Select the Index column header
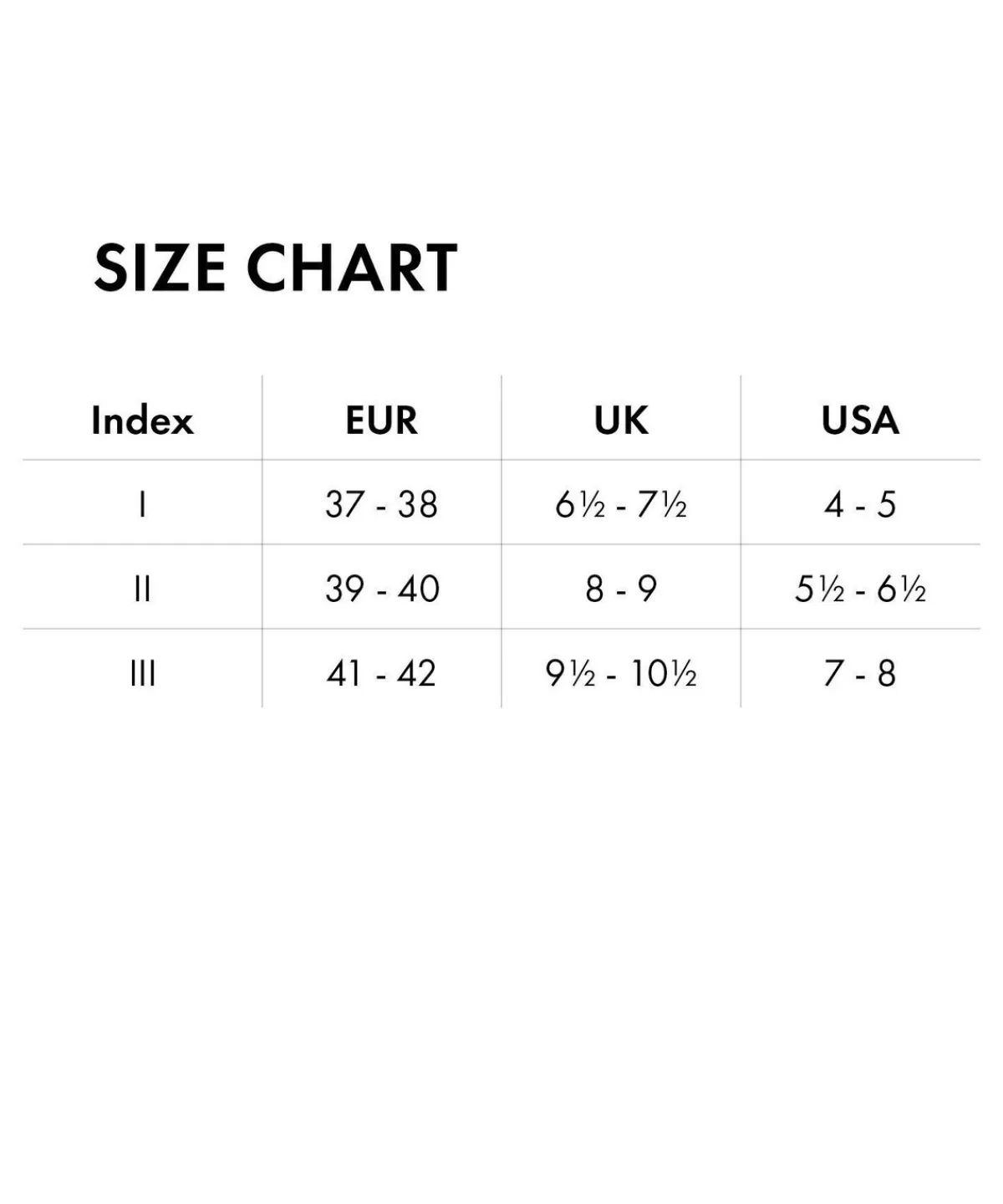The image size is (1003, 1204). coord(142,420)
